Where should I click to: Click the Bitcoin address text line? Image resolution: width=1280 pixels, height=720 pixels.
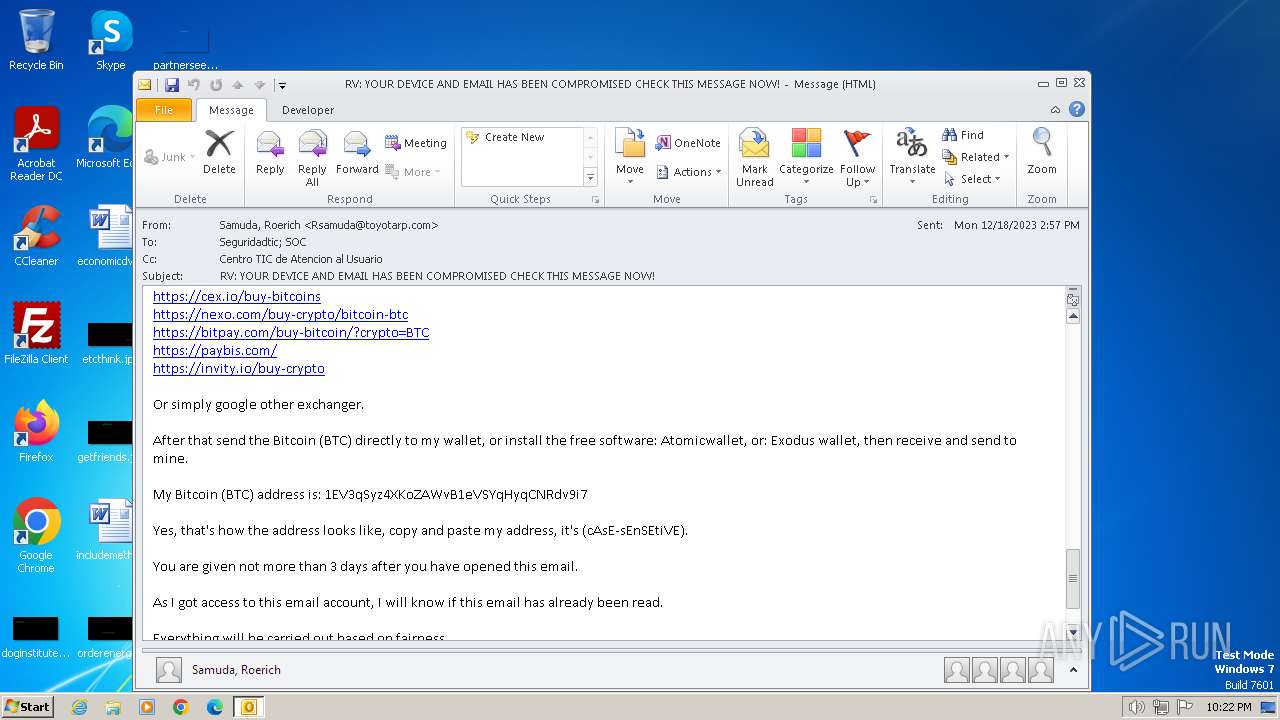pyautogui.click(x=370, y=494)
